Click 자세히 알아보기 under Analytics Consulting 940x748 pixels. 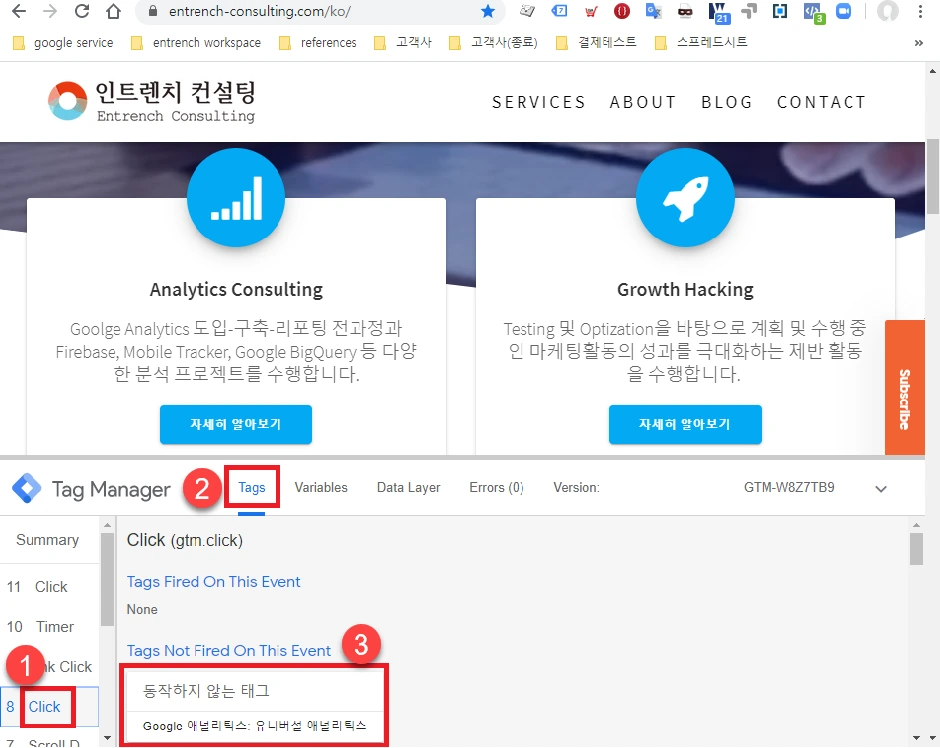[236, 424]
